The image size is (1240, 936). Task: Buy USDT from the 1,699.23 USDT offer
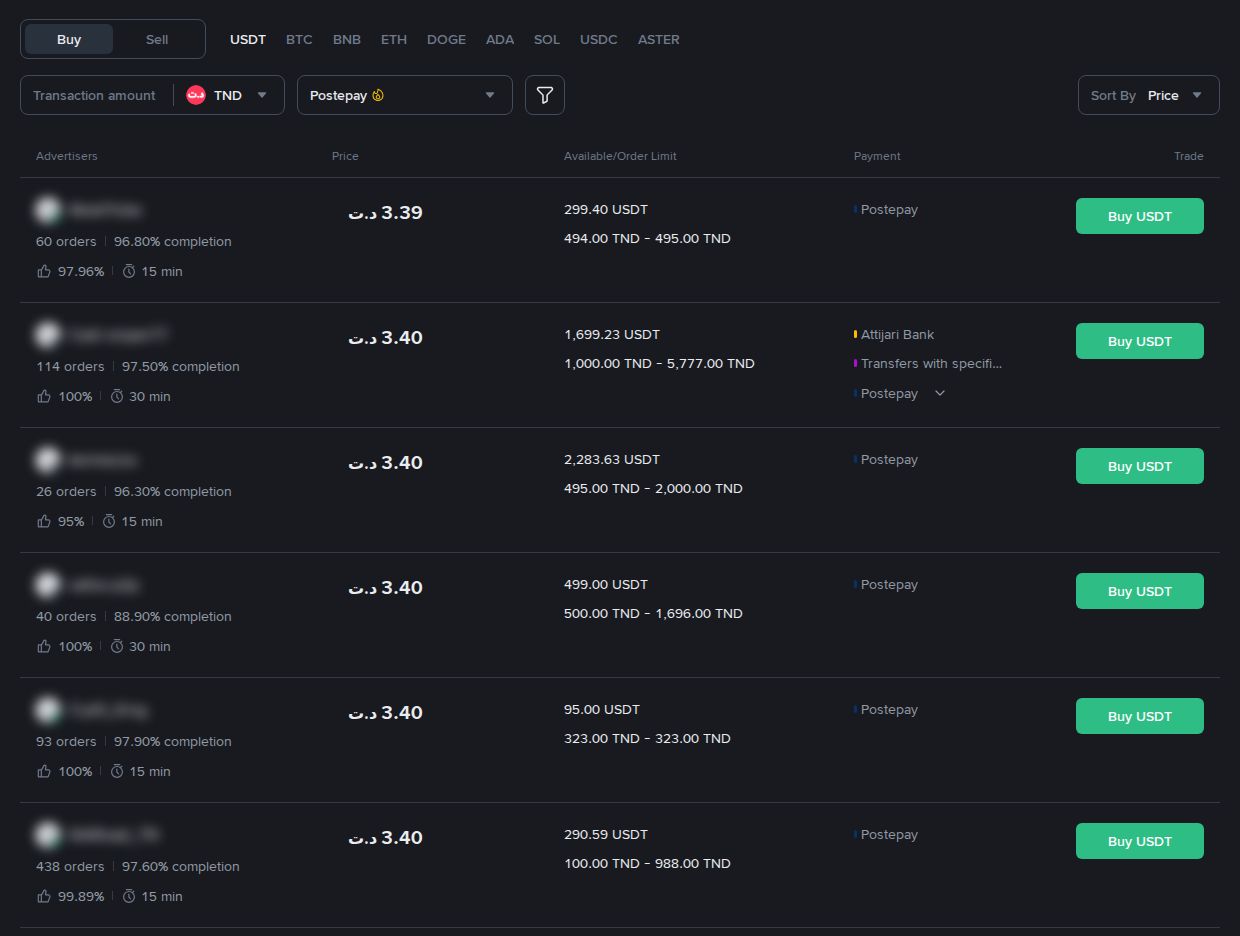pyautogui.click(x=1140, y=341)
